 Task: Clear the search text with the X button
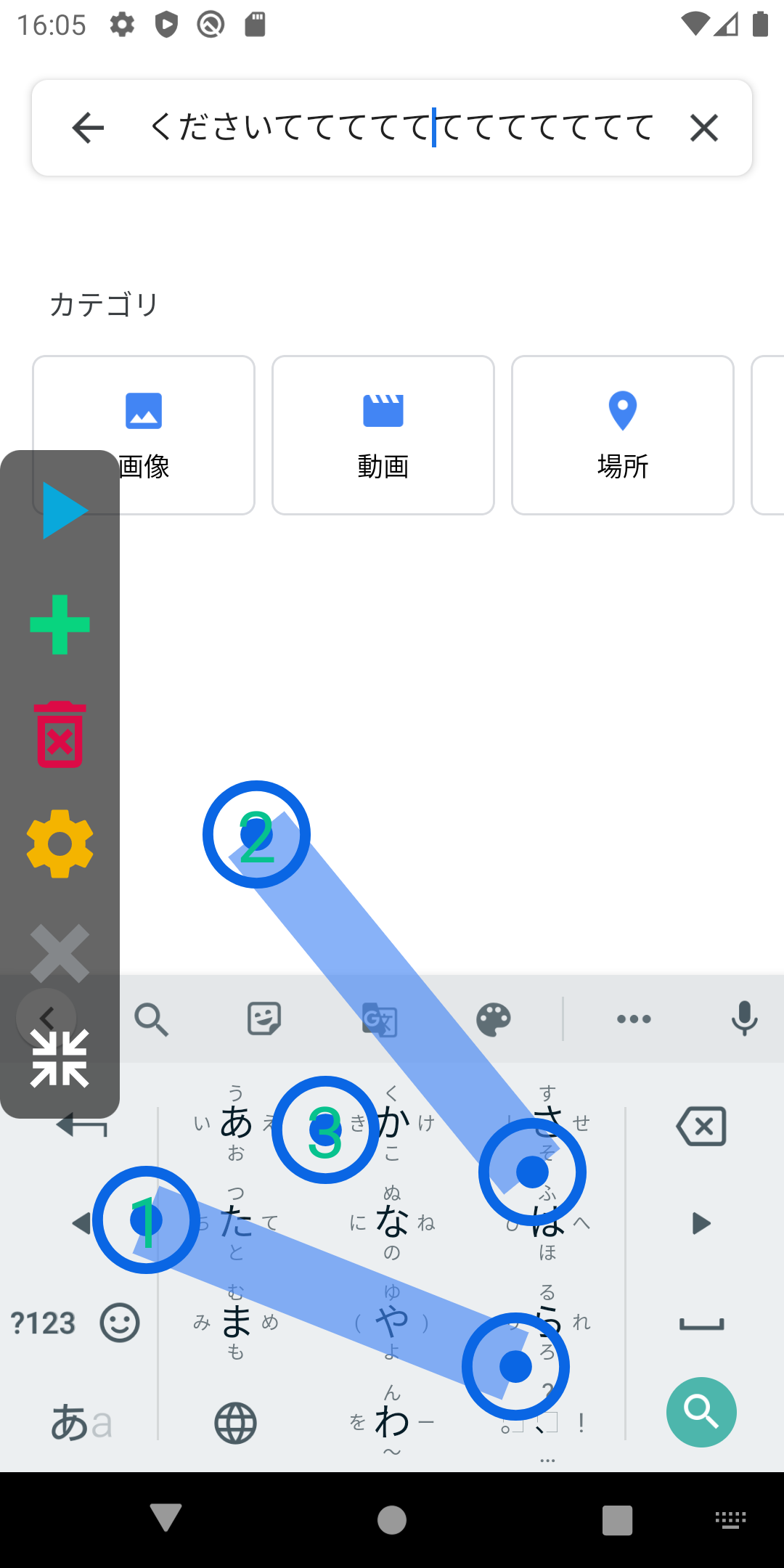click(x=704, y=128)
